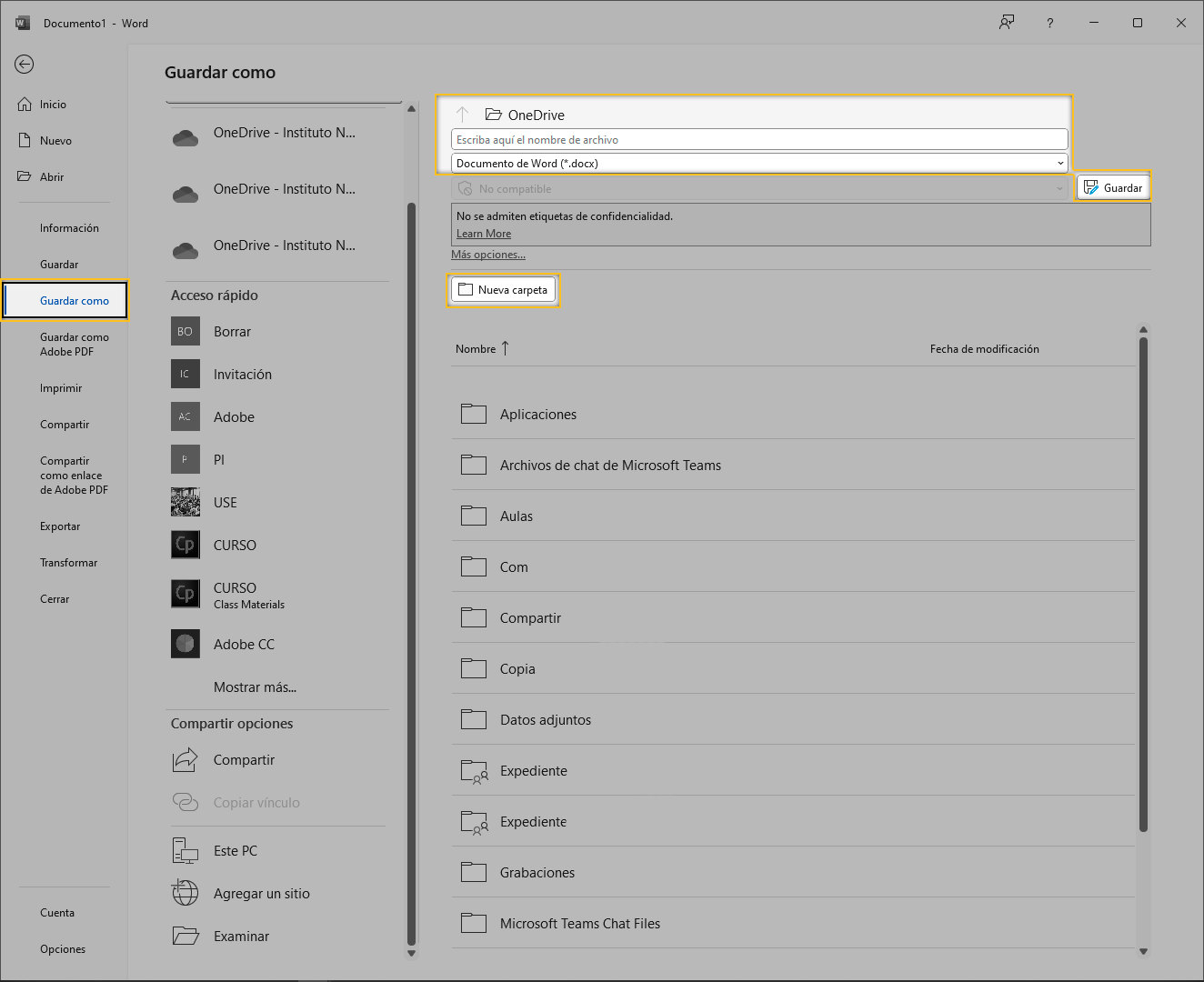1204x982 pixels.
Task: Click the up-one-level arrow beside OneDrive
Action: click(462, 115)
